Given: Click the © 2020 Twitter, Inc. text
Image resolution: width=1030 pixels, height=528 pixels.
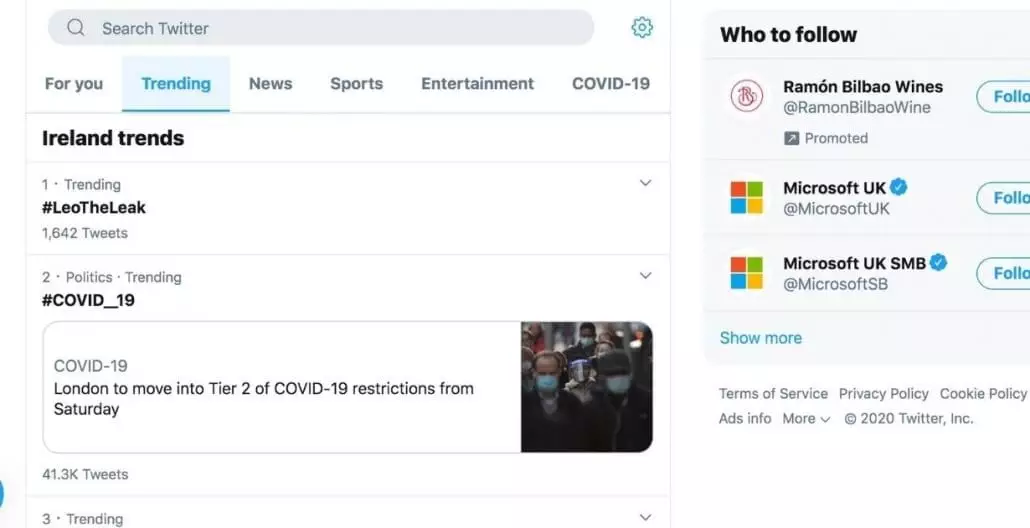Looking at the screenshot, I should (908, 418).
